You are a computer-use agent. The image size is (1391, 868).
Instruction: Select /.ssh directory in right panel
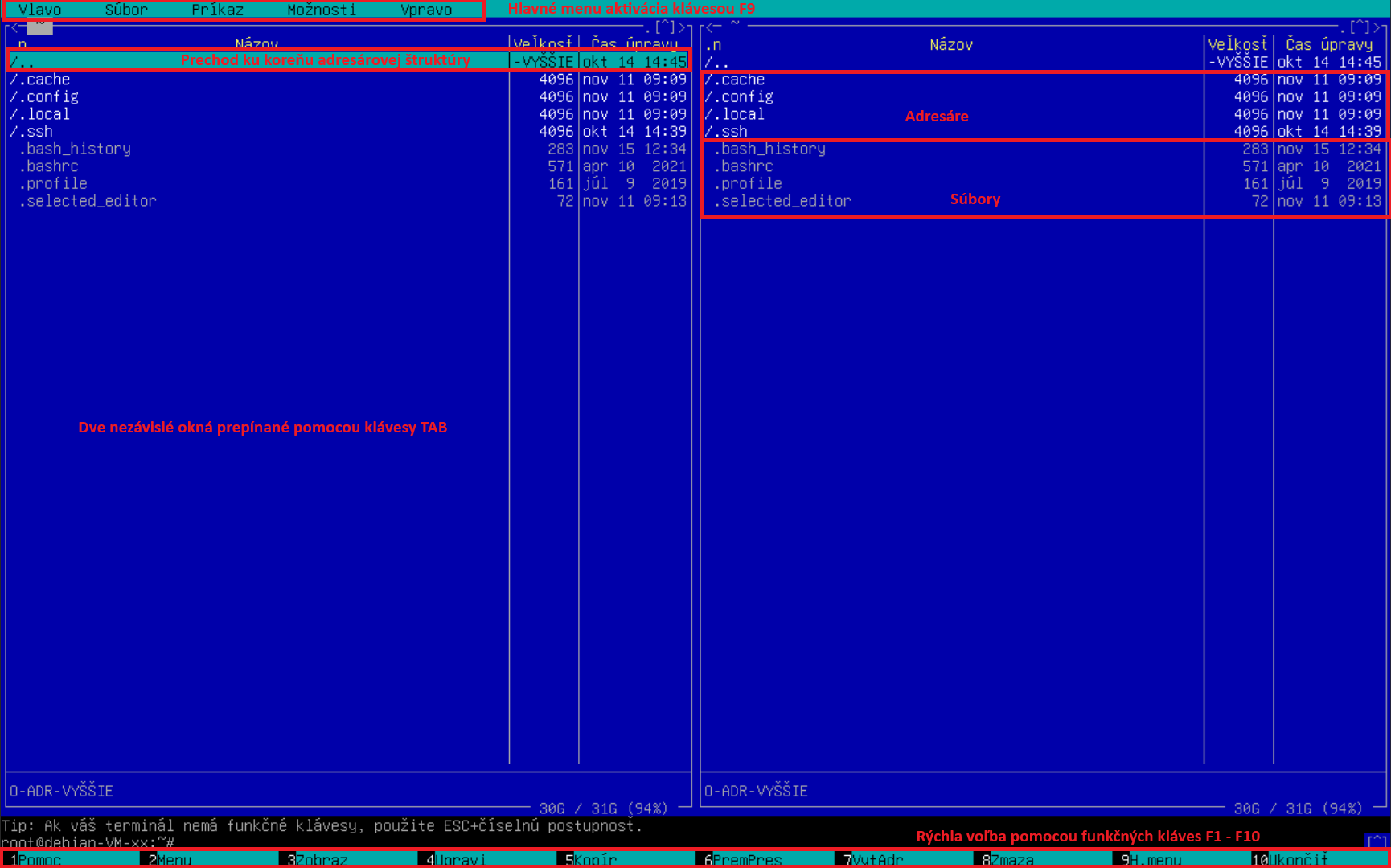pyautogui.click(x=730, y=132)
